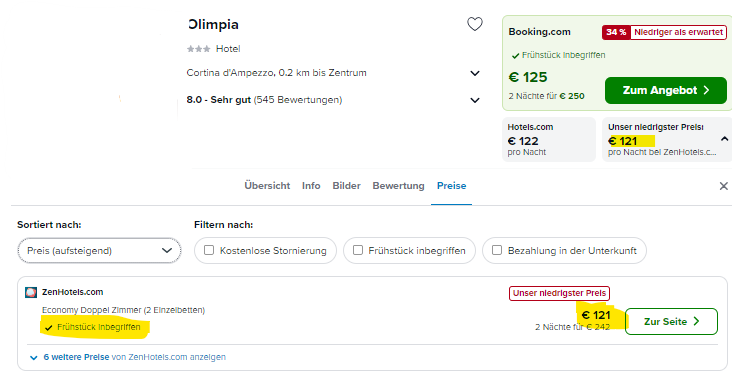This screenshot has height=376, width=732.
Task: Enable Kostenlose Stornierung filter checkbox
Action: (209, 250)
